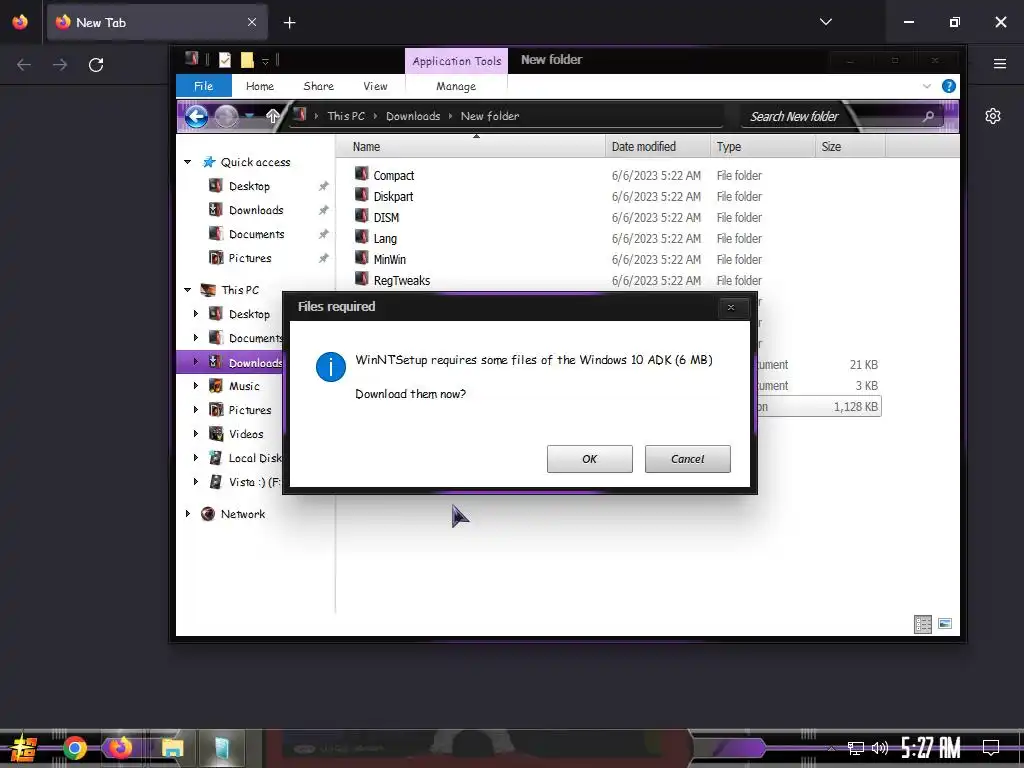Go up one folder level

pyautogui.click(x=273, y=116)
